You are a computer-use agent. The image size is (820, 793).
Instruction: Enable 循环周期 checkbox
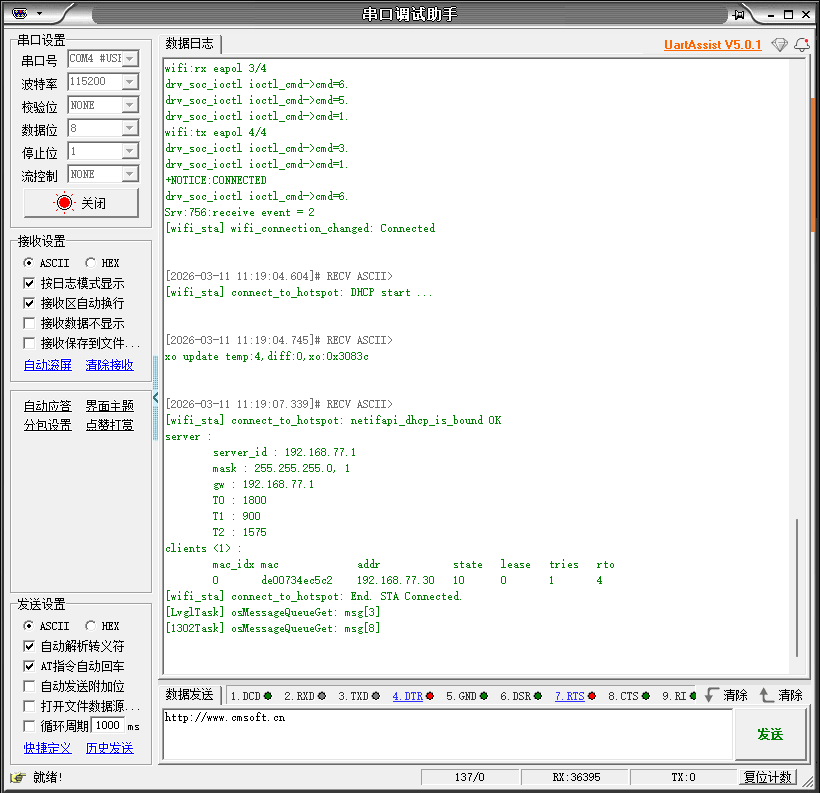click(29, 726)
